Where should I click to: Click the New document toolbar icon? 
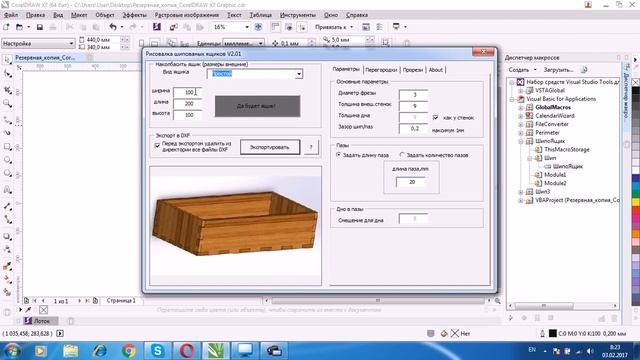(6, 27)
